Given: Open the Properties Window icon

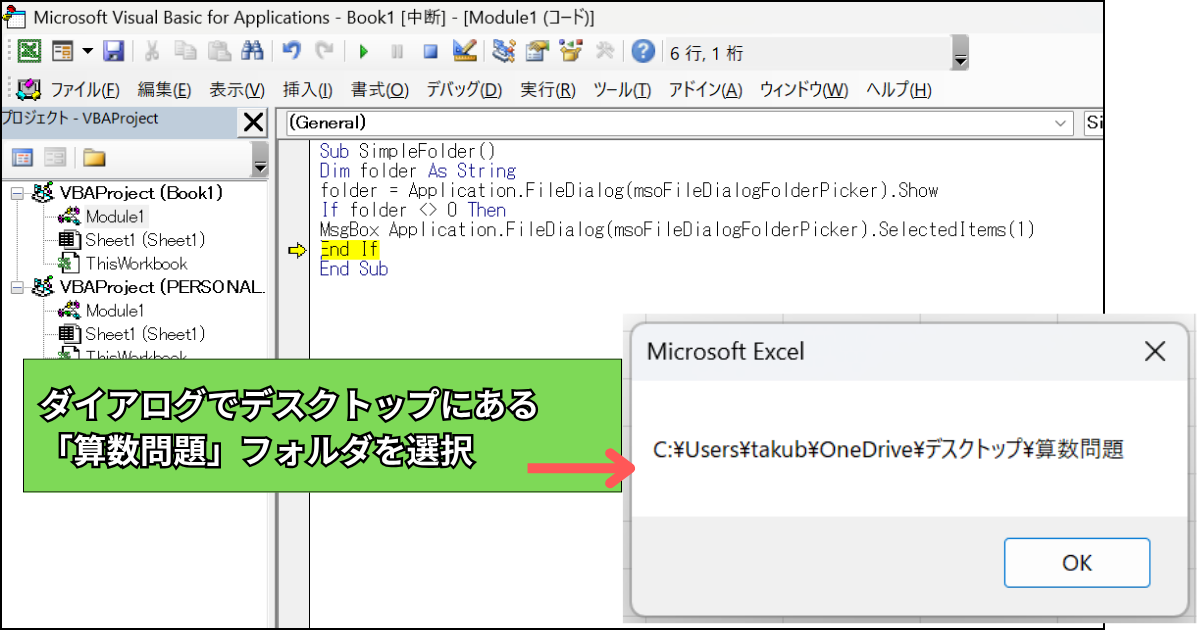Looking at the screenshot, I should click(x=537, y=51).
